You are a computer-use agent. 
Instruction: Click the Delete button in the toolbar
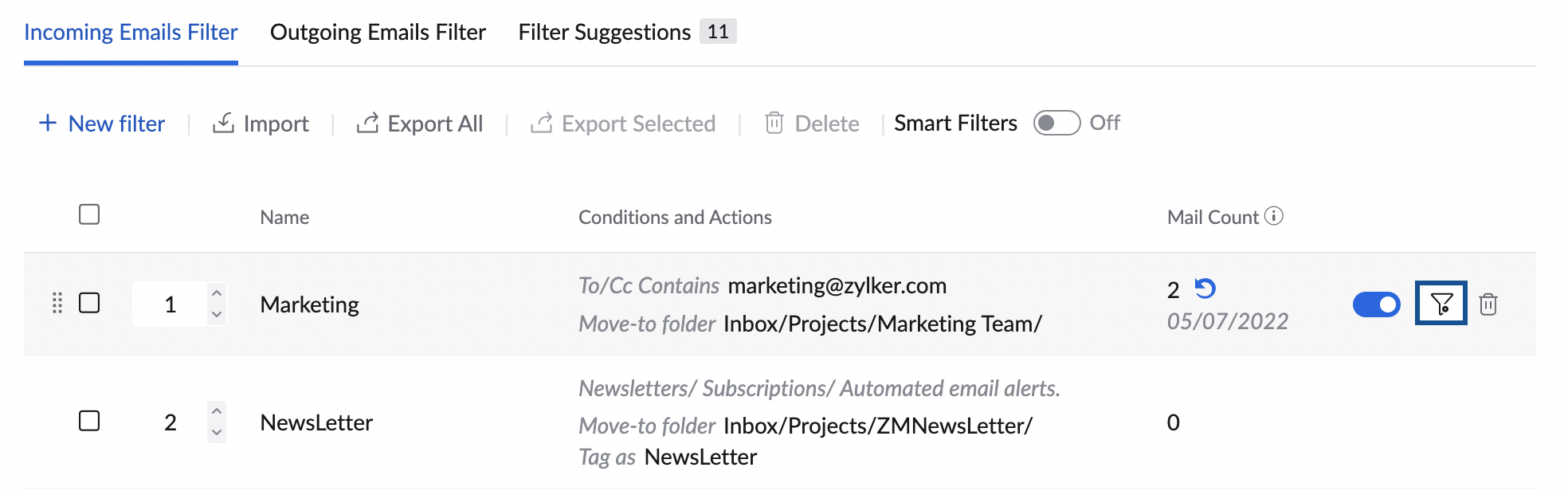point(812,124)
